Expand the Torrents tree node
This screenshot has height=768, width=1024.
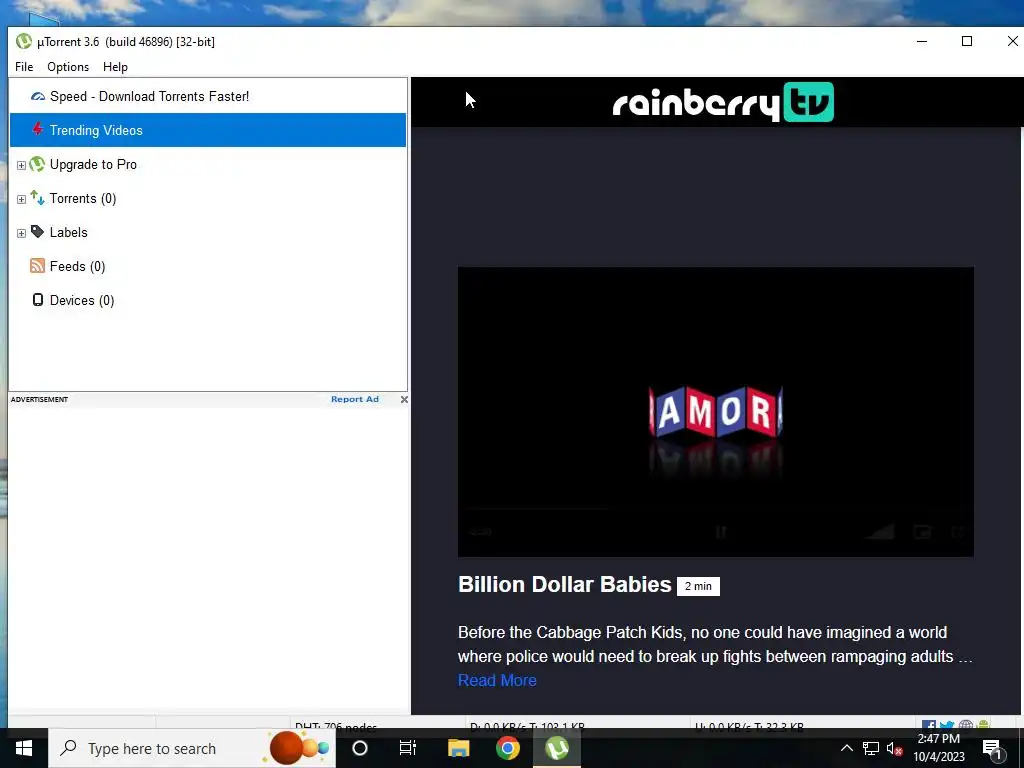click(x=21, y=199)
